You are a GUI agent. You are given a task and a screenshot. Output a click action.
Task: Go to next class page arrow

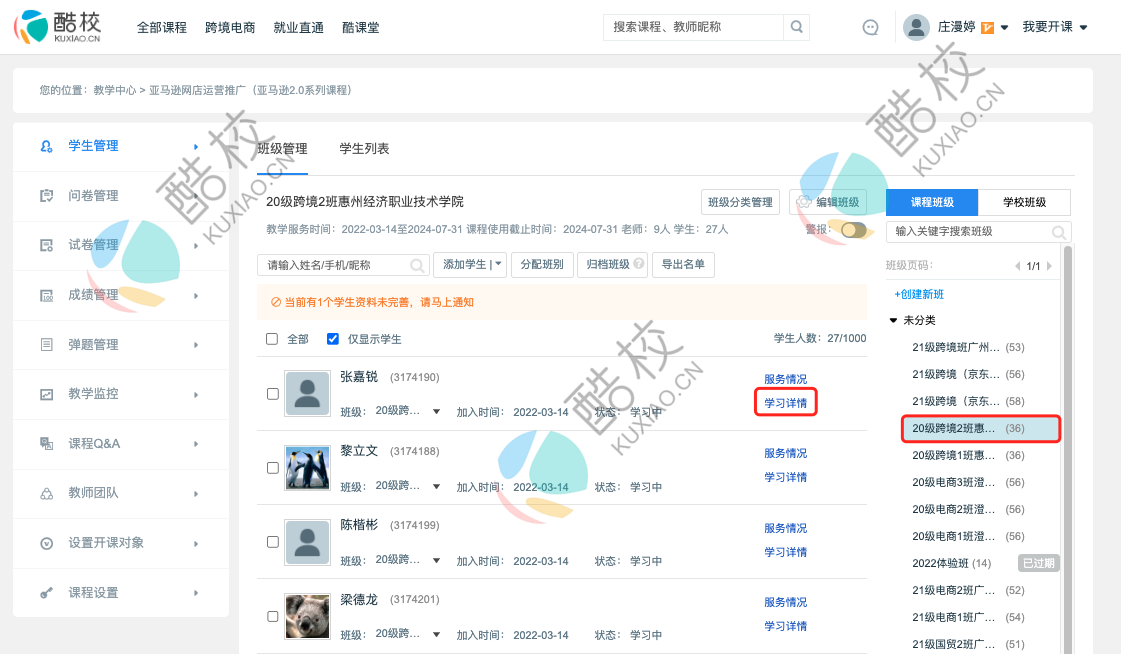tap(1050, 266)
